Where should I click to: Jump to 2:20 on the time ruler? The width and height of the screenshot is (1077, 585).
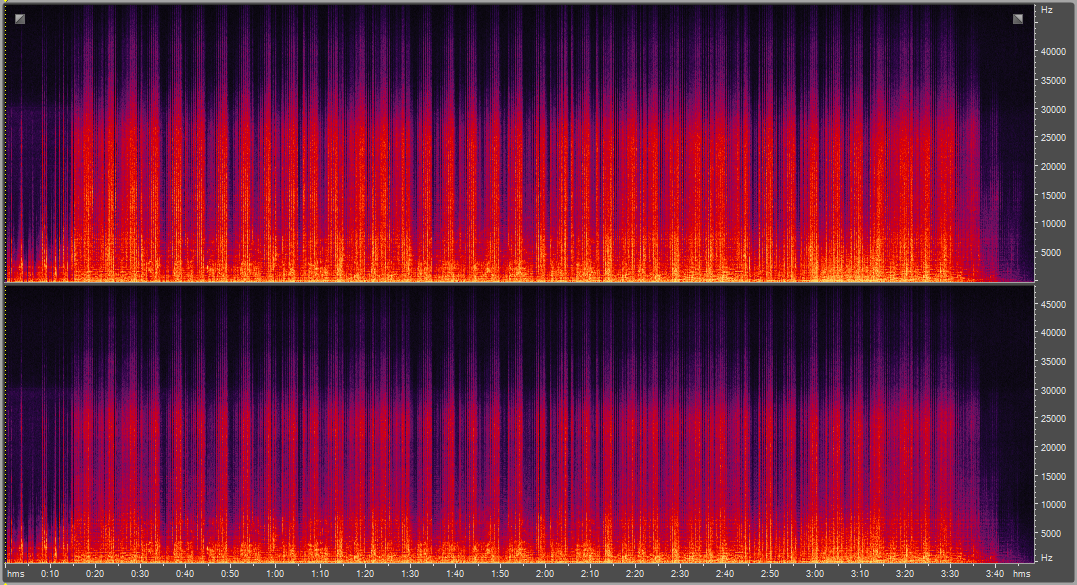(x=635, y=574)
